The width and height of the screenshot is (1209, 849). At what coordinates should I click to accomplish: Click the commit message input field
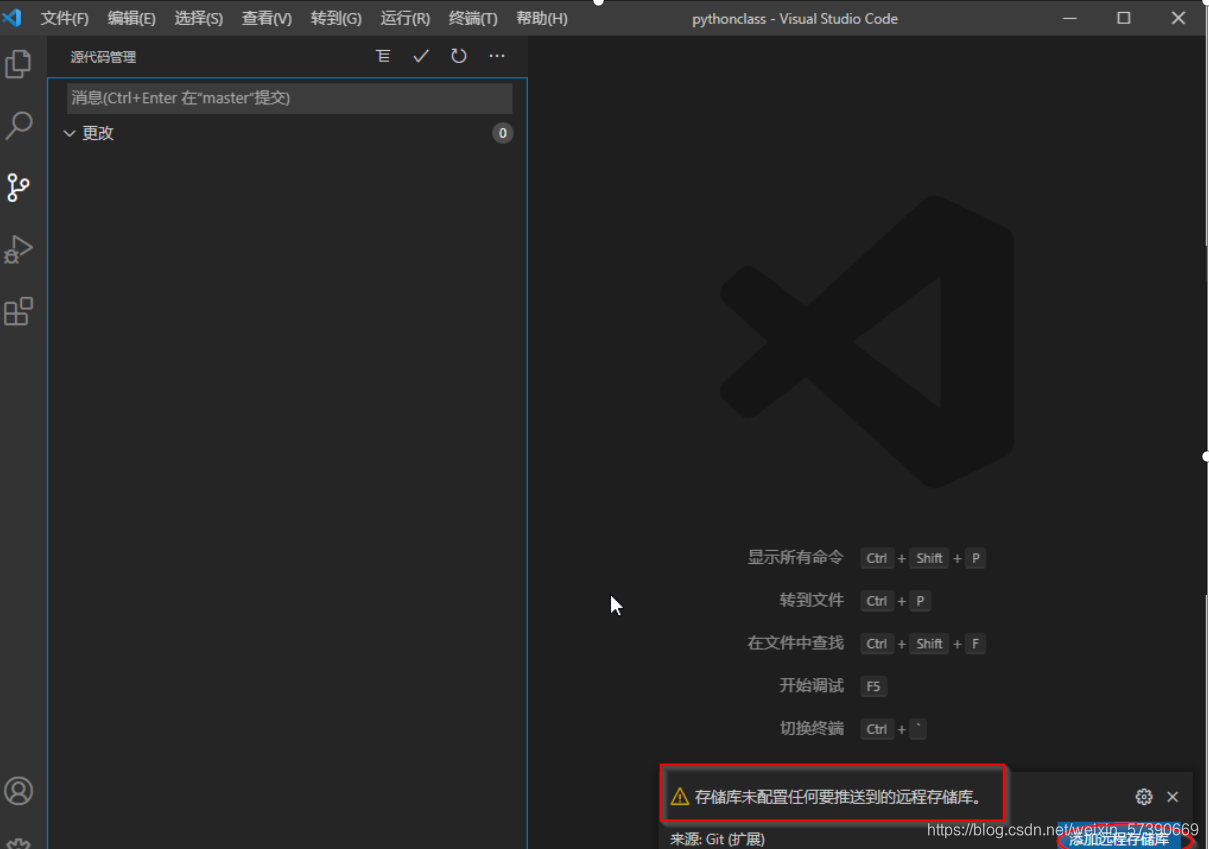click(x=290, y=98)
